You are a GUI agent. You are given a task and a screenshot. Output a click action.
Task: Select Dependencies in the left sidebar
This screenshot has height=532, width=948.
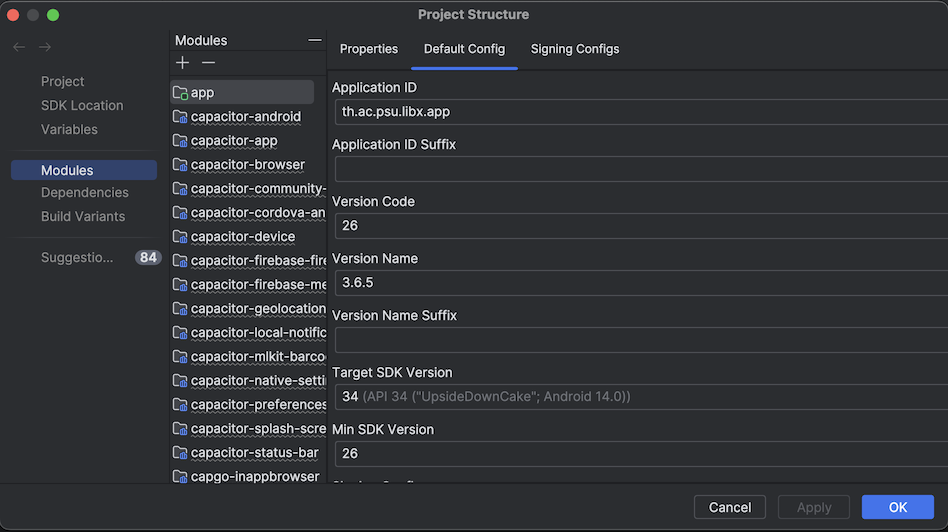pyautogui.click(x=85, y=193)
